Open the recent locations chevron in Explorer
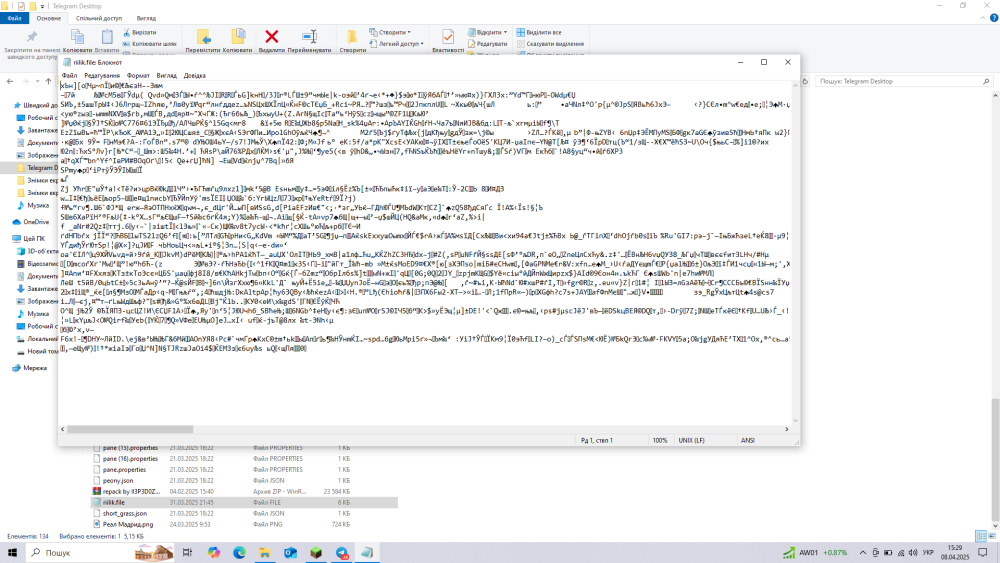Viewport: 1000px width, 563px height. pyautogui.click(x=37, y=81)
